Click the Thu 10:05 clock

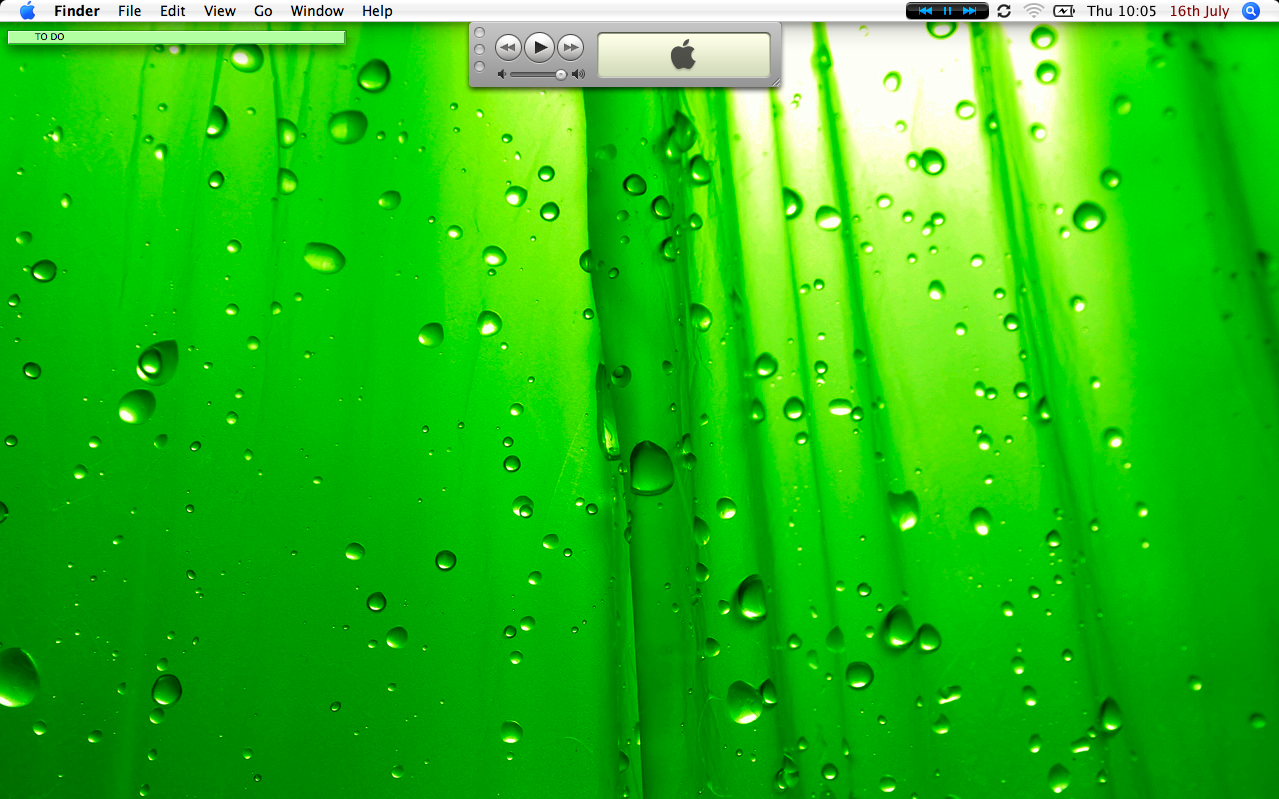pyautogui.click(x=1121, y=11)
